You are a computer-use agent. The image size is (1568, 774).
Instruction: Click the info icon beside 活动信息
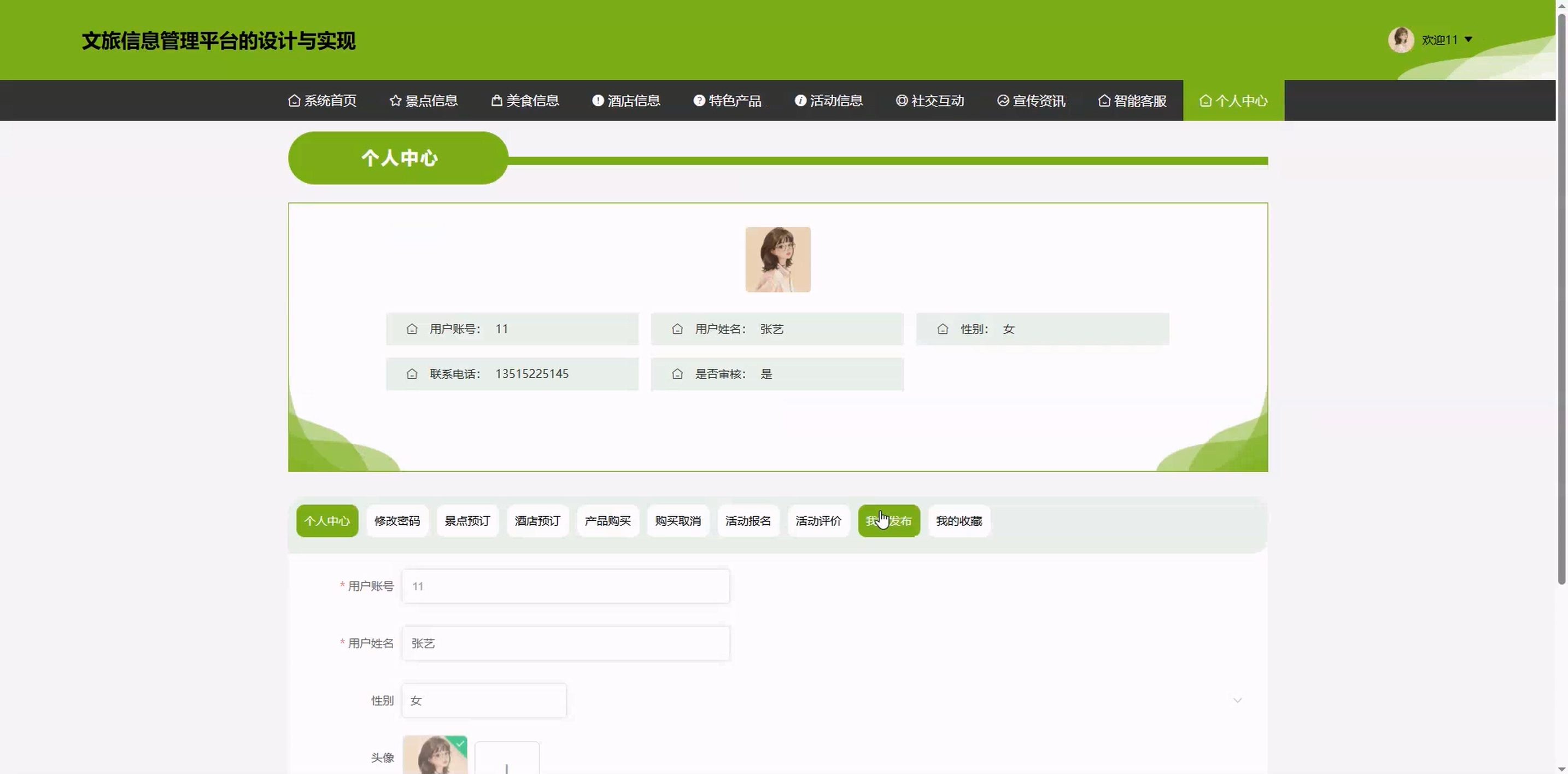tap(800, 101)
